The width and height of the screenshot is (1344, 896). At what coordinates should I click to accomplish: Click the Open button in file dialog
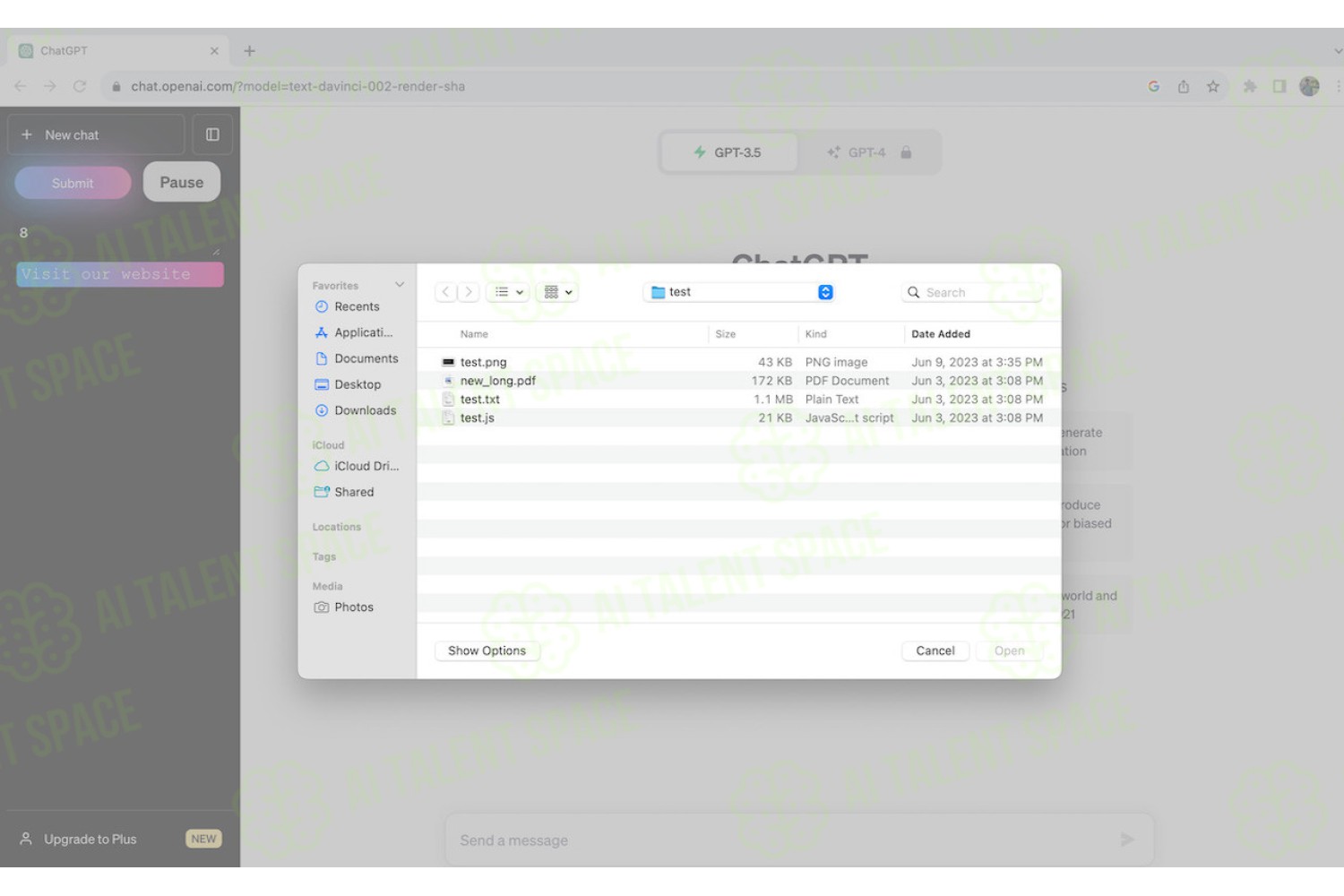click(x=1009, y=650)
